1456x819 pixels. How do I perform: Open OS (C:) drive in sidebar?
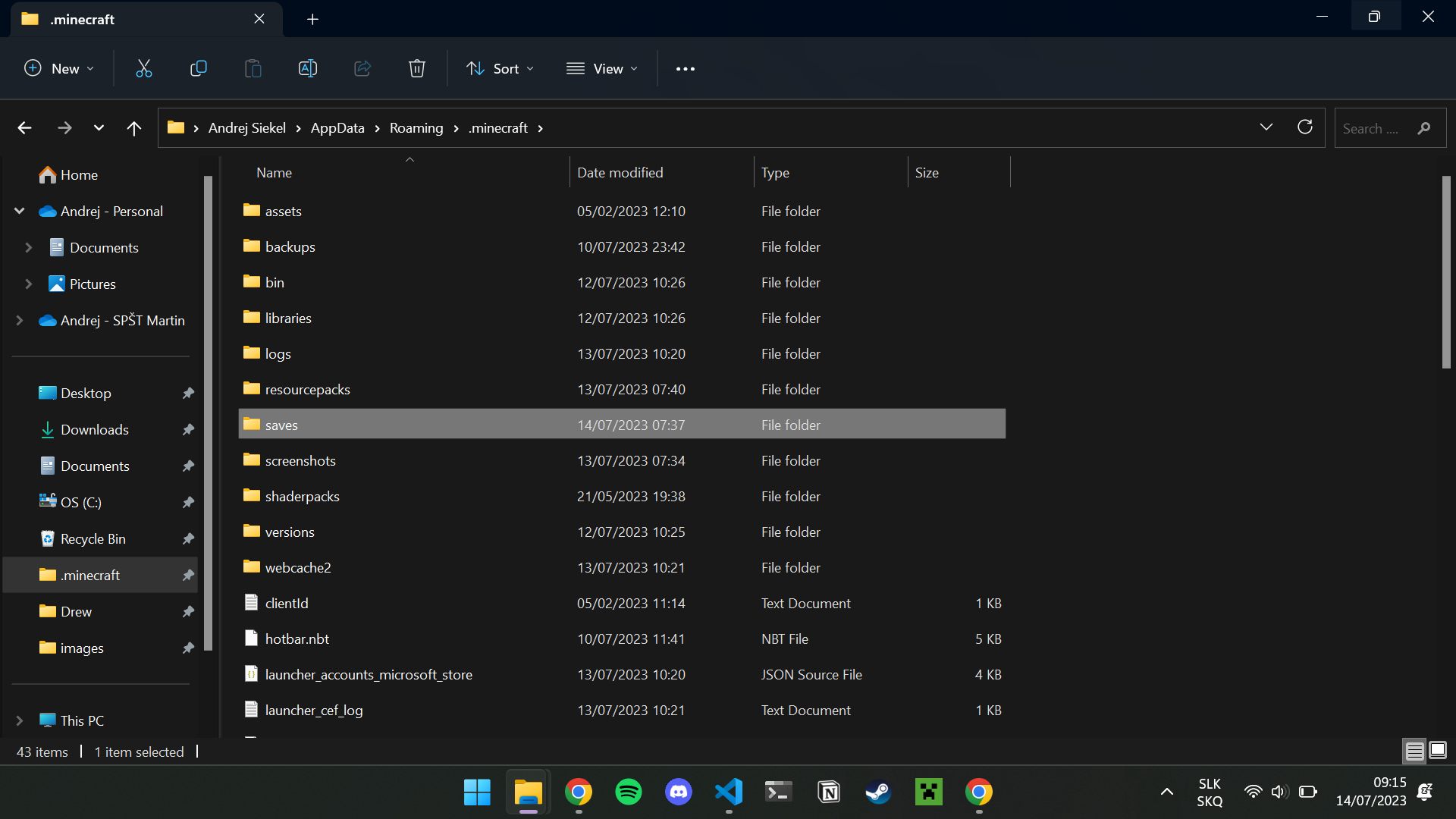(80, 503)
